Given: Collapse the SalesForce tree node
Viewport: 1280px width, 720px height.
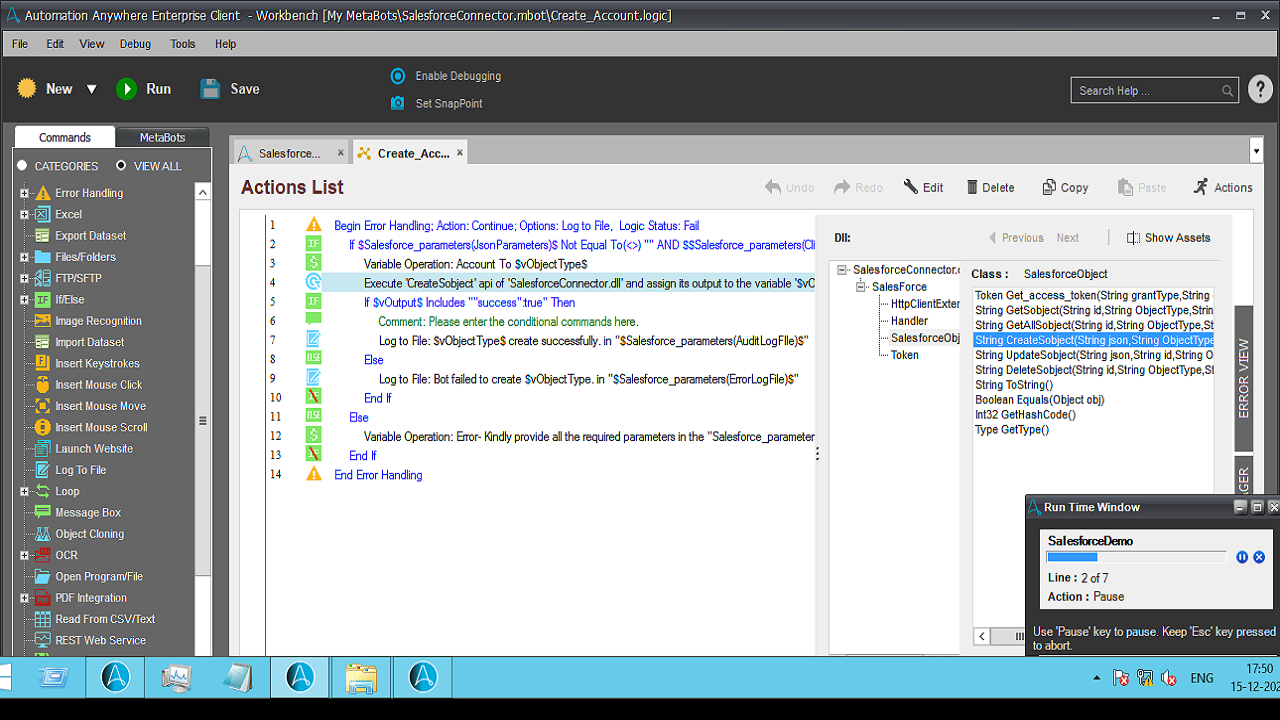Looking at the screenshot, I should [859, 287].
